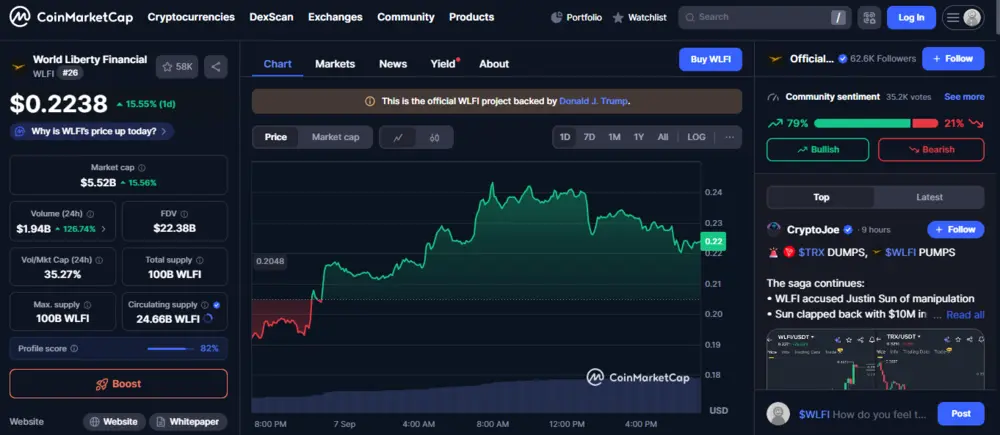Switch to About tab
Screen dimensions: 1000x435
pyautogui.click(x=494, y=64)
